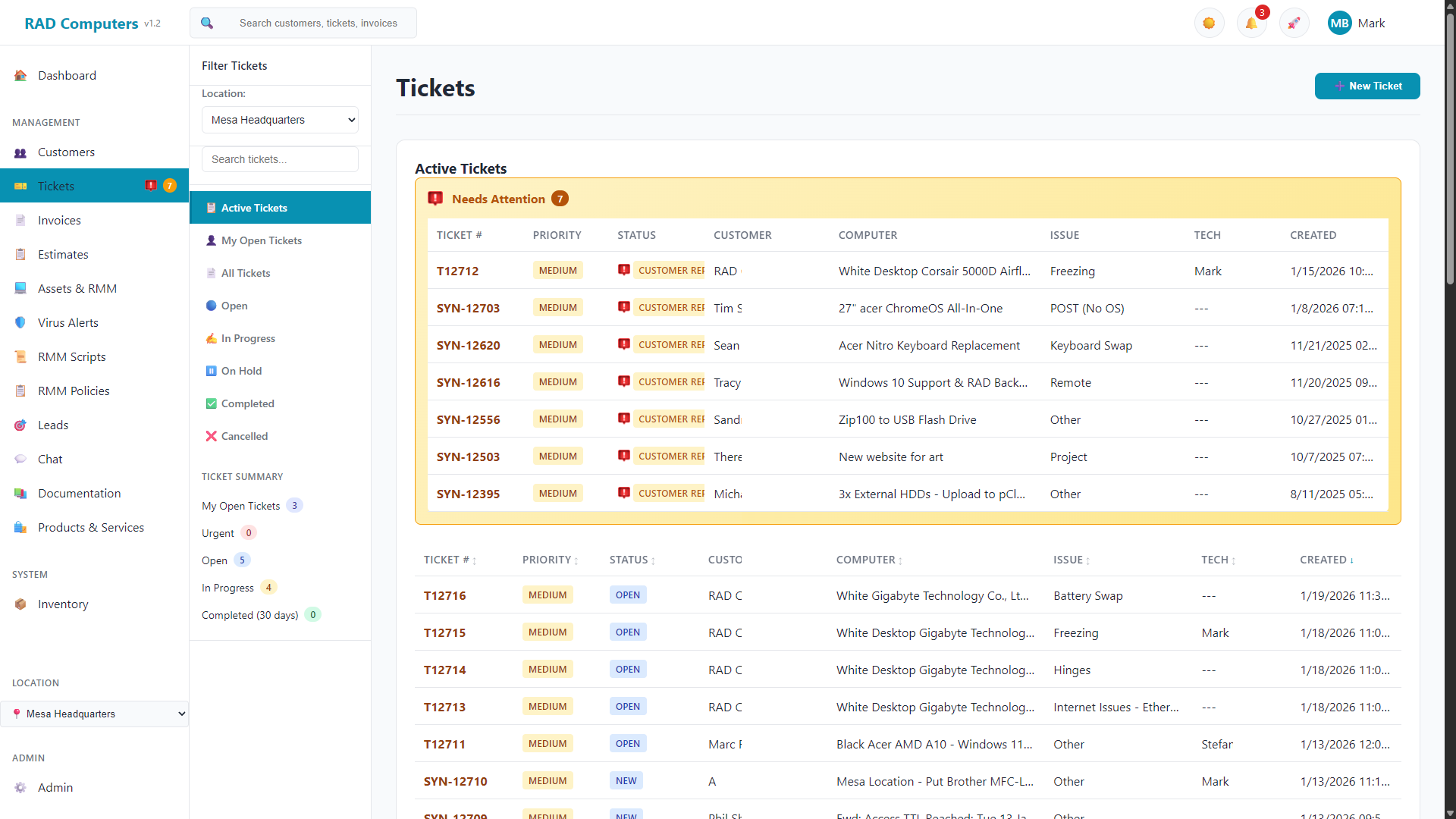Switch to My Open Tickets view
Image resolution: width=1456 pixels, height=819 pixels.
coord(261,240)
